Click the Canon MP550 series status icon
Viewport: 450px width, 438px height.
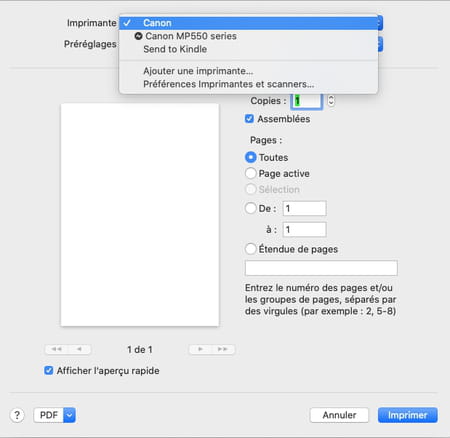pyautogui.click(x=138, y=36)
